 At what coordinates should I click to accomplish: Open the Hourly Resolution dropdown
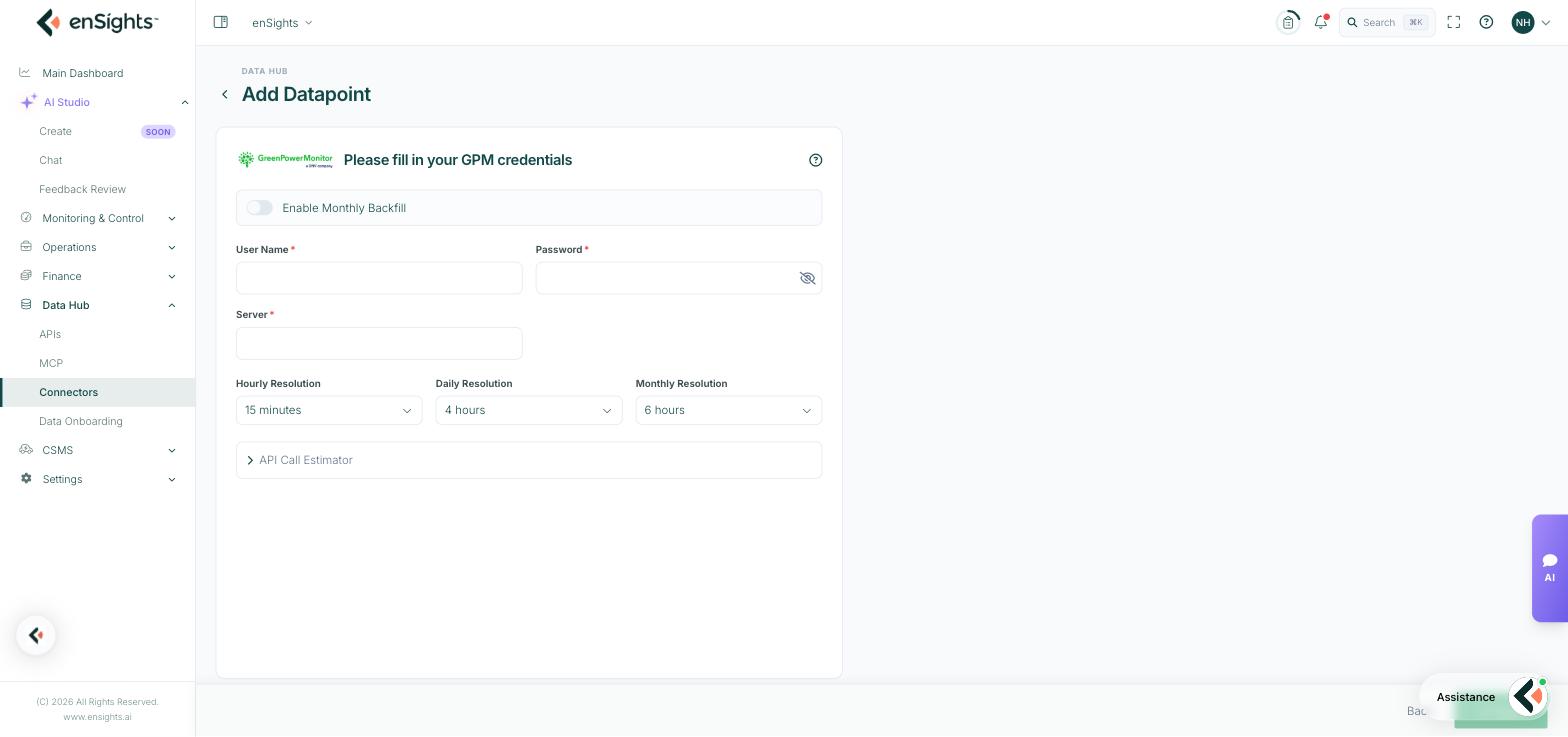click(329, 410)
